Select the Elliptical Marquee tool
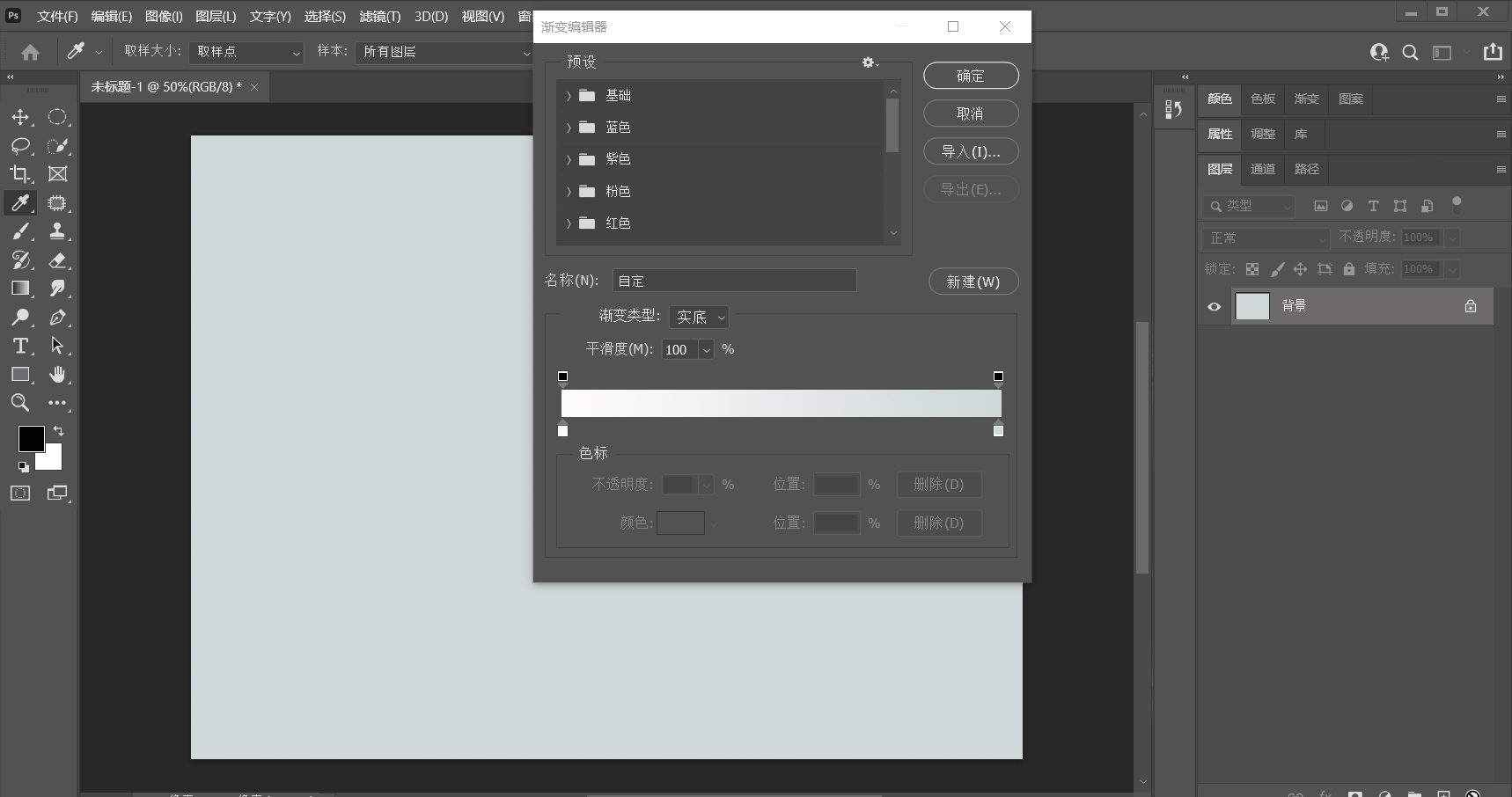1512x797 pixels. pyautogui.click(x=57, y=117)
